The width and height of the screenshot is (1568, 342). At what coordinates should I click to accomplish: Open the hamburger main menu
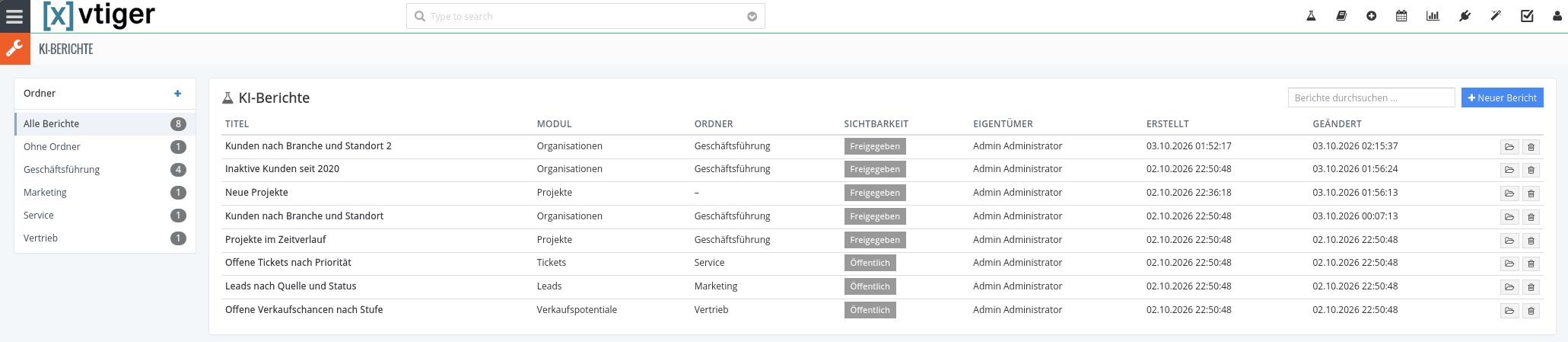[14, 16]
